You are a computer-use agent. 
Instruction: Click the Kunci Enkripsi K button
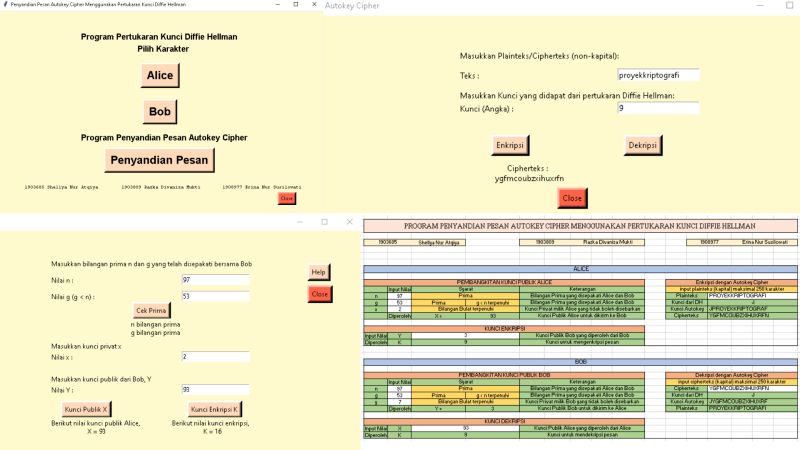point(214,409)
